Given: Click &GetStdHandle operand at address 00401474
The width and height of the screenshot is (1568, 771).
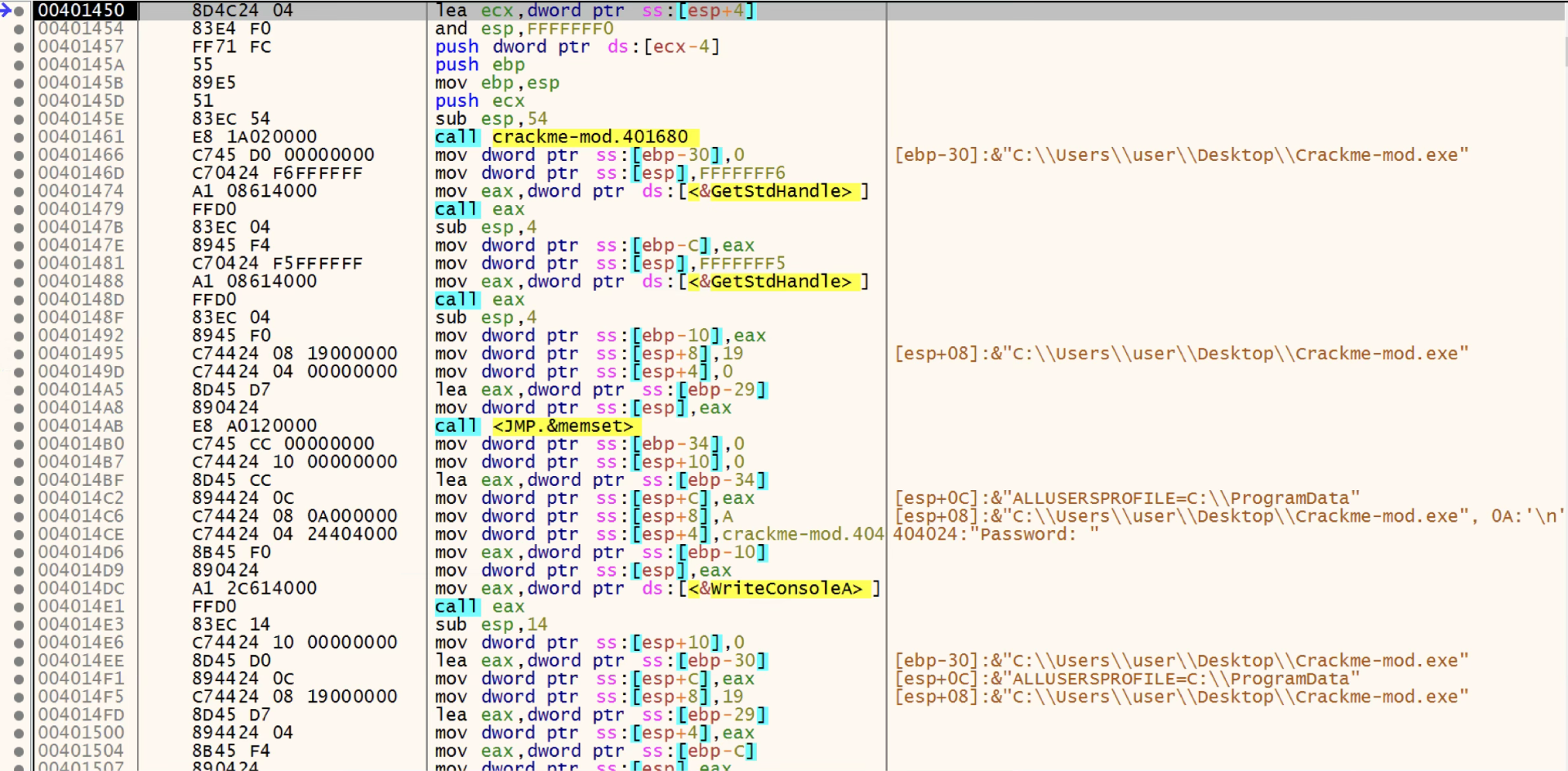Looking at the screenshot, I should click(x=773, y=191).
